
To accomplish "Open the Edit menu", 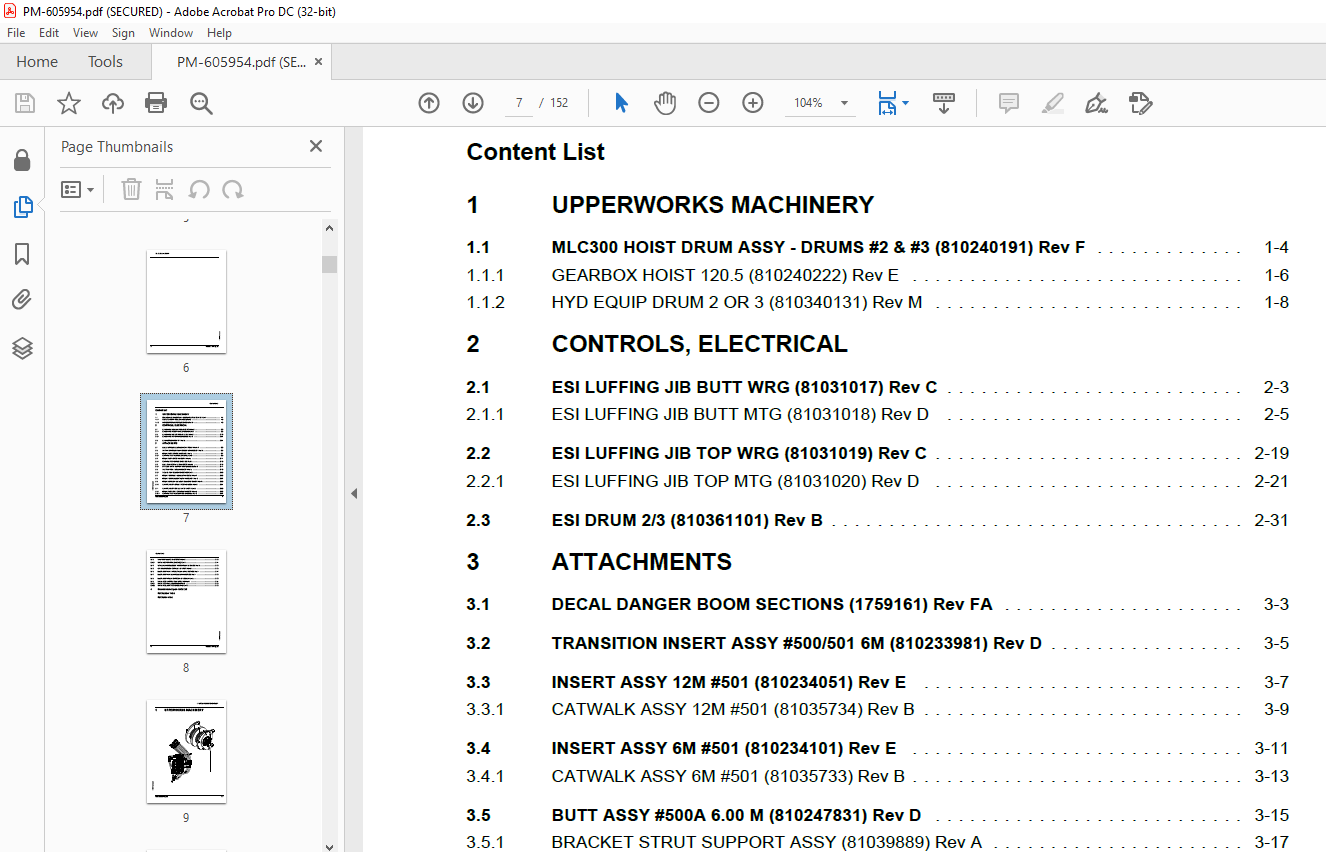I will (49, 33).
